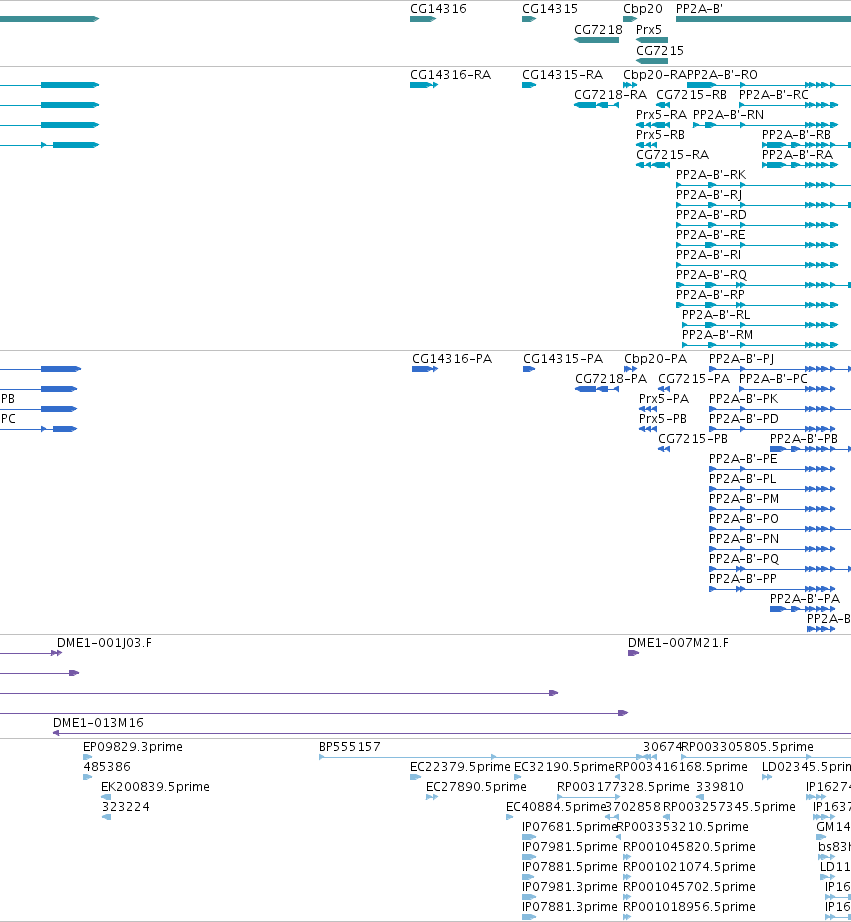Click protein CG7215-PA
The height and width of the screenshot is (922, 851).
coord(694,379)
